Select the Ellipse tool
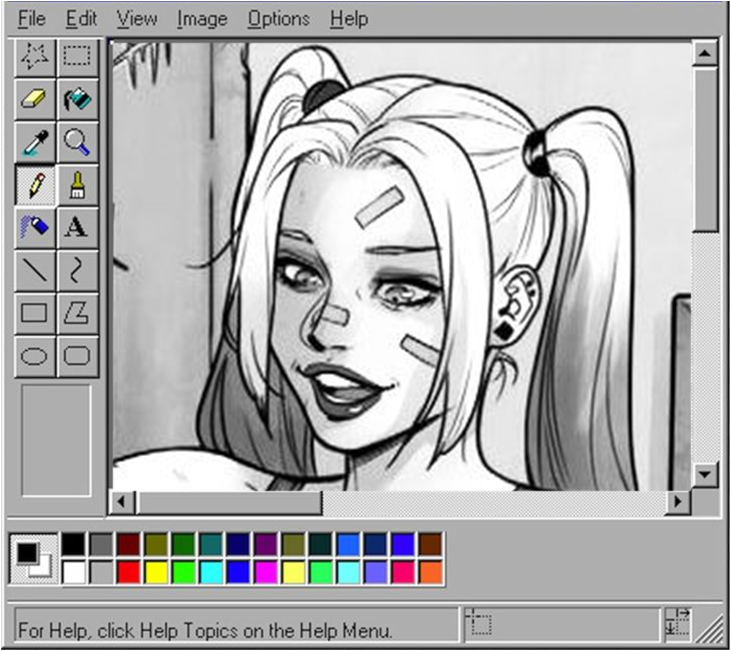 click(x=35, y=356)
